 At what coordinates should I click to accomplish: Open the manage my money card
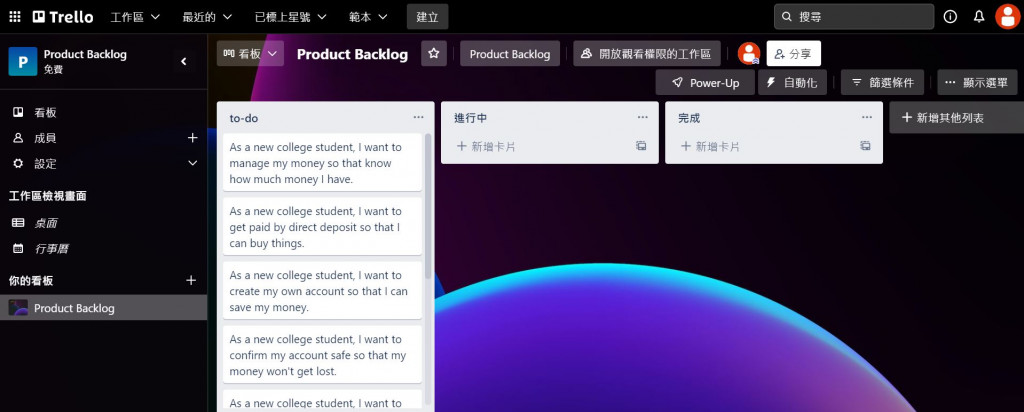click(322, 163)
